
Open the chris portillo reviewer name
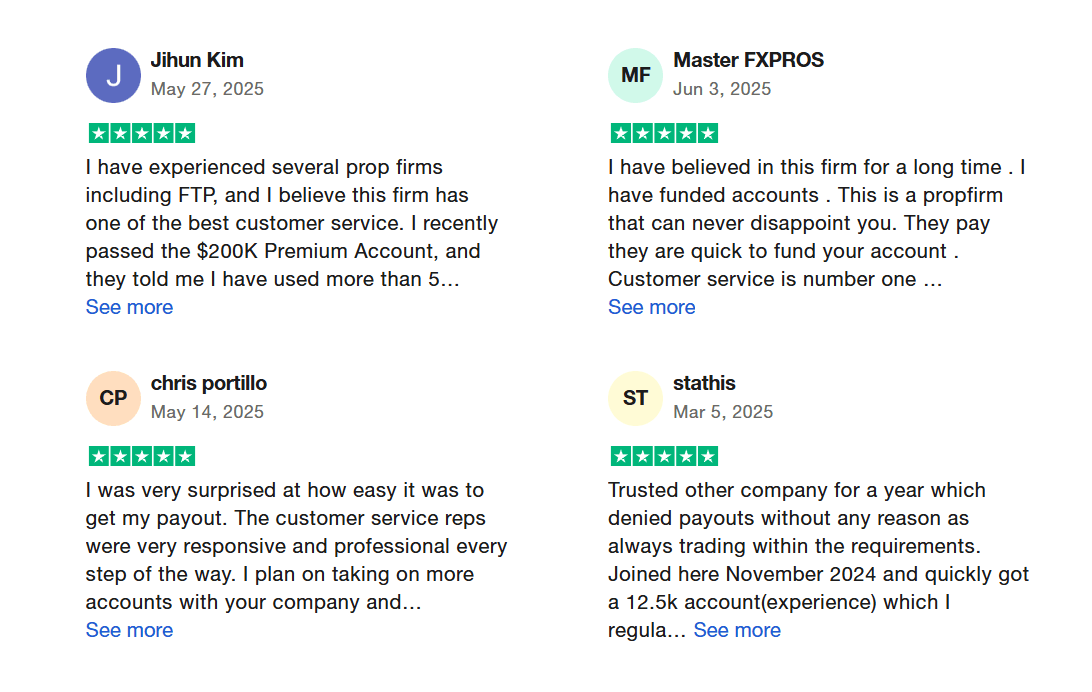[209, 384]
